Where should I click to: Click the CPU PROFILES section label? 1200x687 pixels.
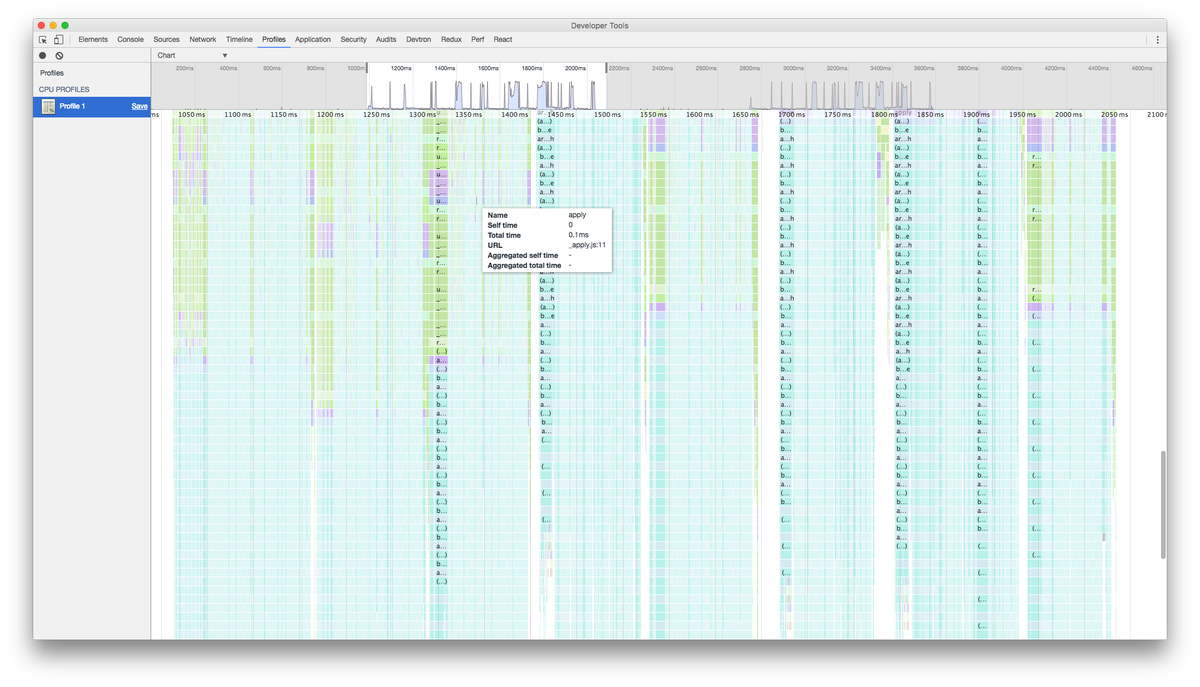click(x=64, y=90)
